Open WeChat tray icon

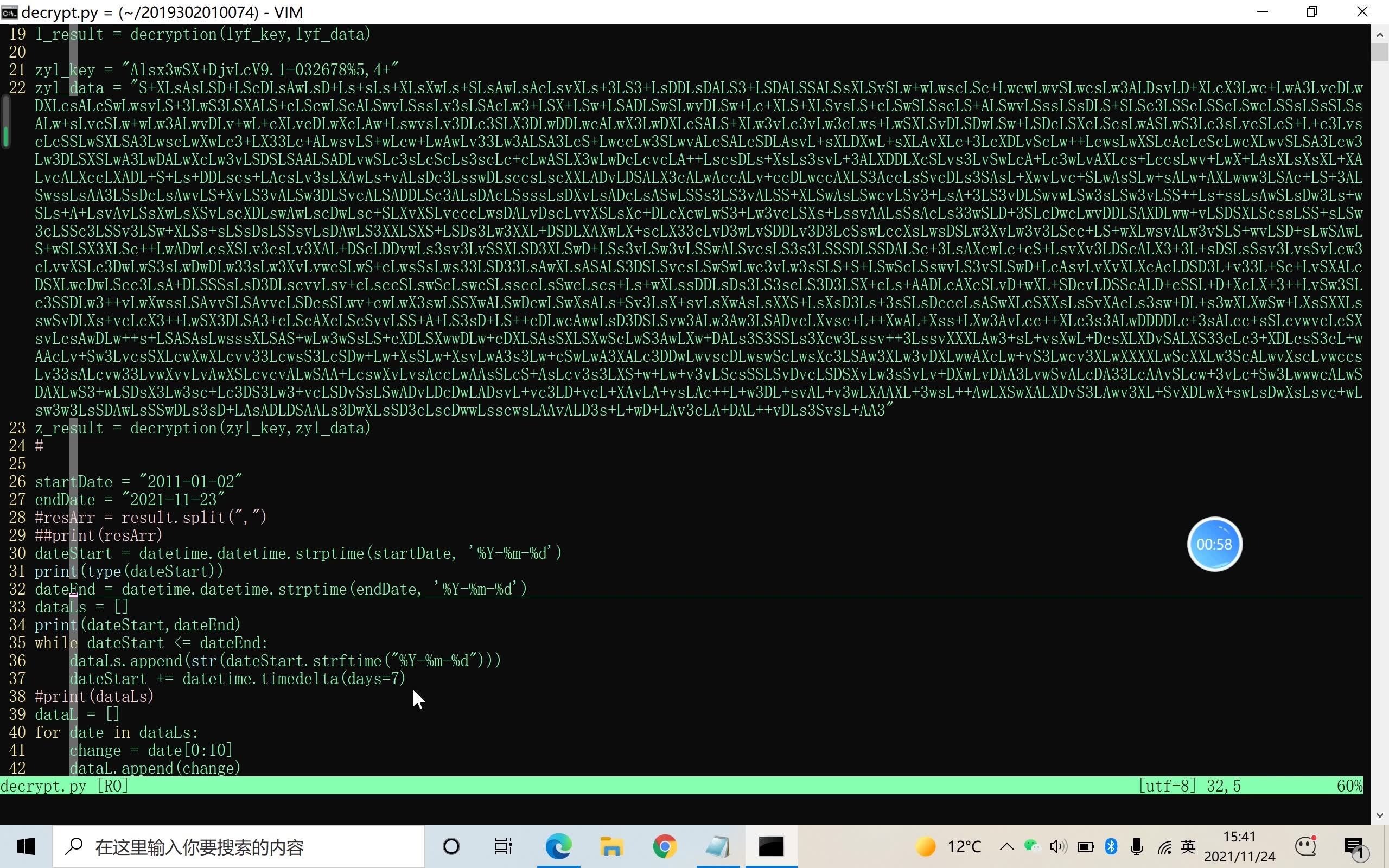(x=1032, y=846)
